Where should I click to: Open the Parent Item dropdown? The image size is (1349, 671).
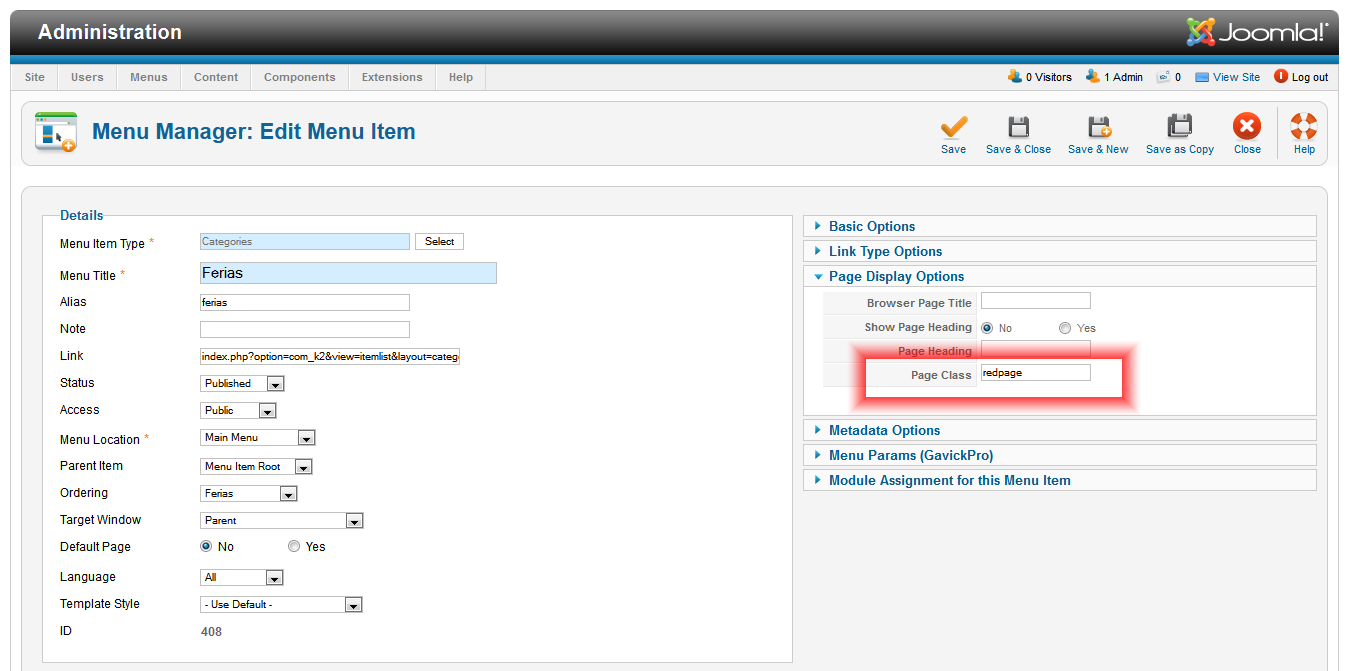[257, 467]
